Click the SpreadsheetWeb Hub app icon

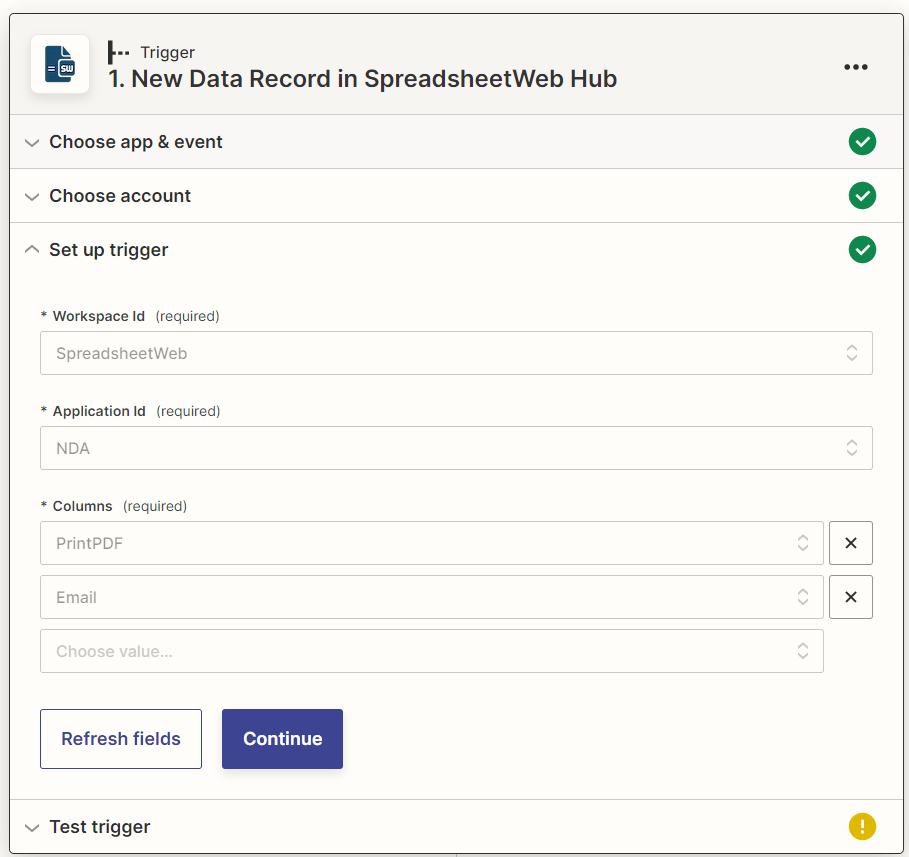(60, 64)
